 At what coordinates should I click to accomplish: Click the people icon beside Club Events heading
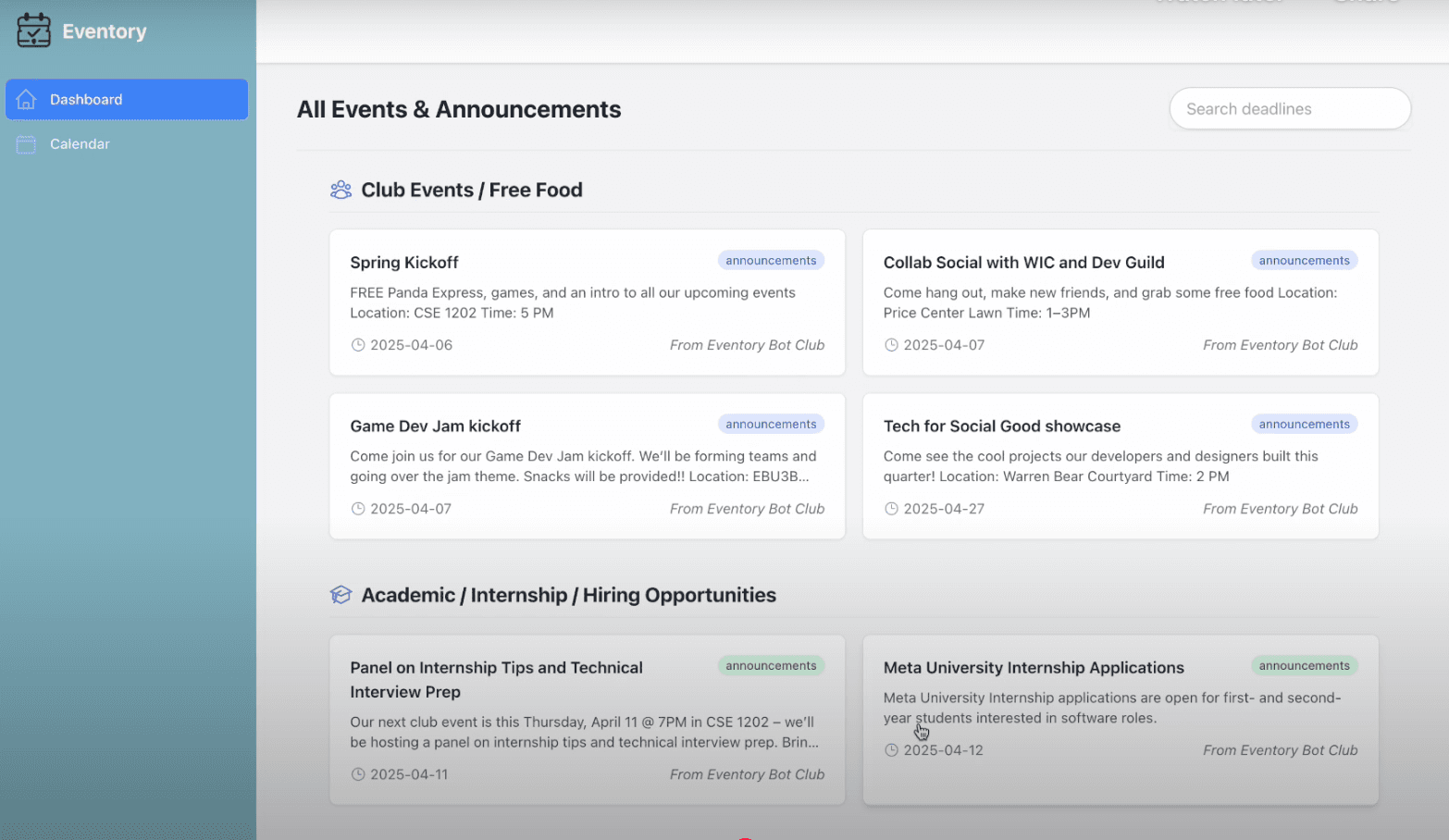tap(341, 189)
